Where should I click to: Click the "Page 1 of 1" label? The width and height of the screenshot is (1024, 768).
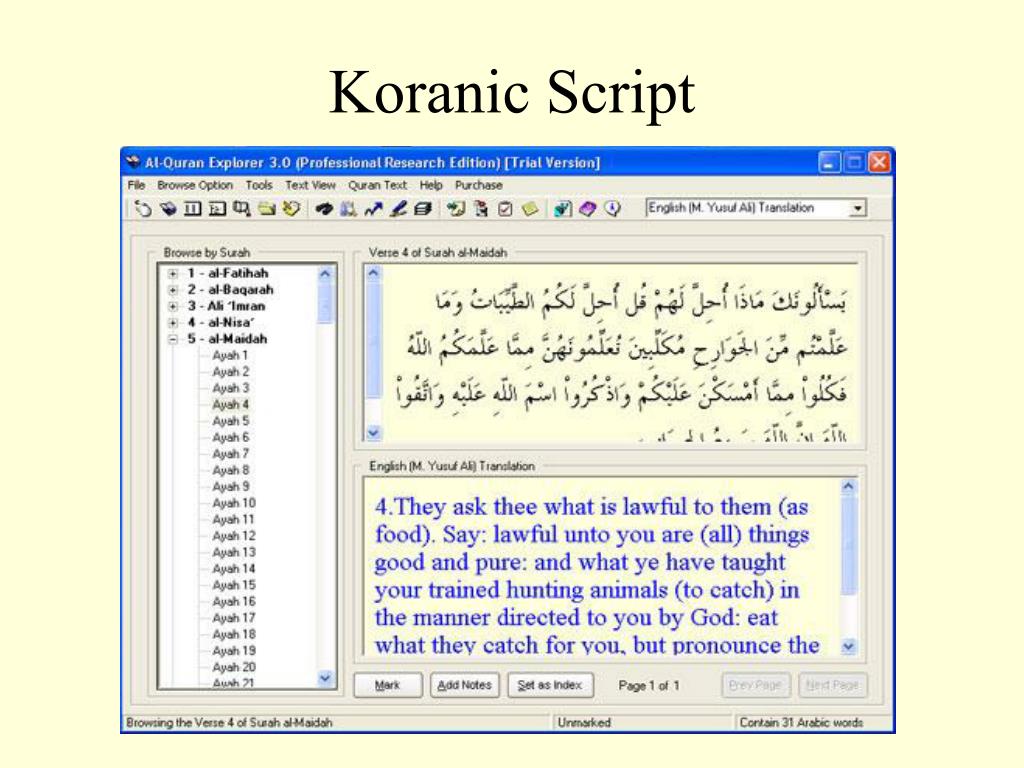[x=649, y=686]
